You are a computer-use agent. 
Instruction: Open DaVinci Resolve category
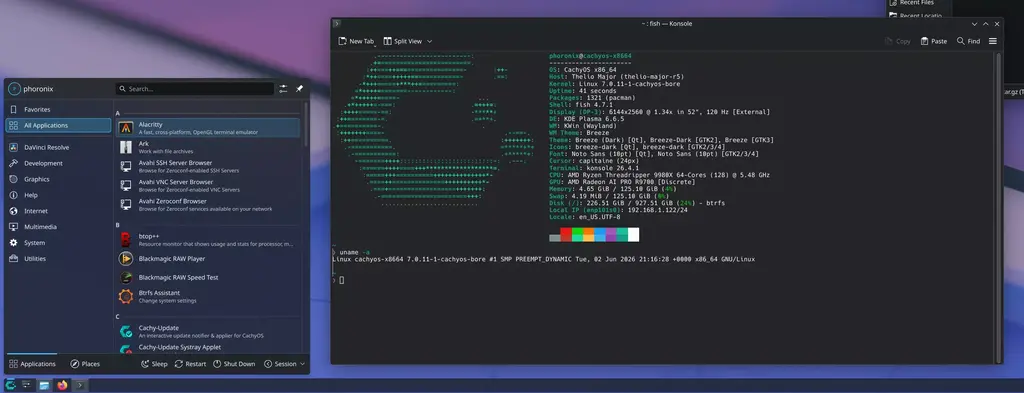pos(58,148)
